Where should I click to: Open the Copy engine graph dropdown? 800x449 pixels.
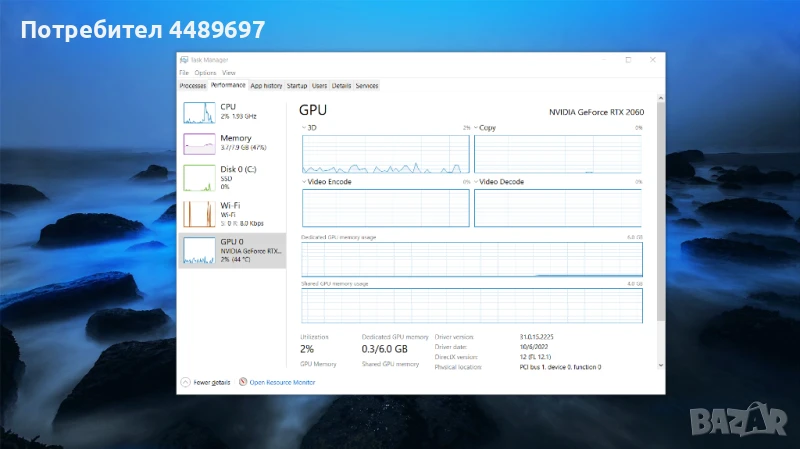[476, 128]
